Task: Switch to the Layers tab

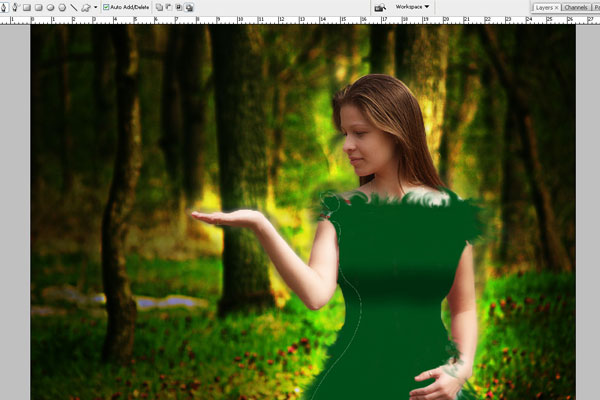Action: click(543, 7)
